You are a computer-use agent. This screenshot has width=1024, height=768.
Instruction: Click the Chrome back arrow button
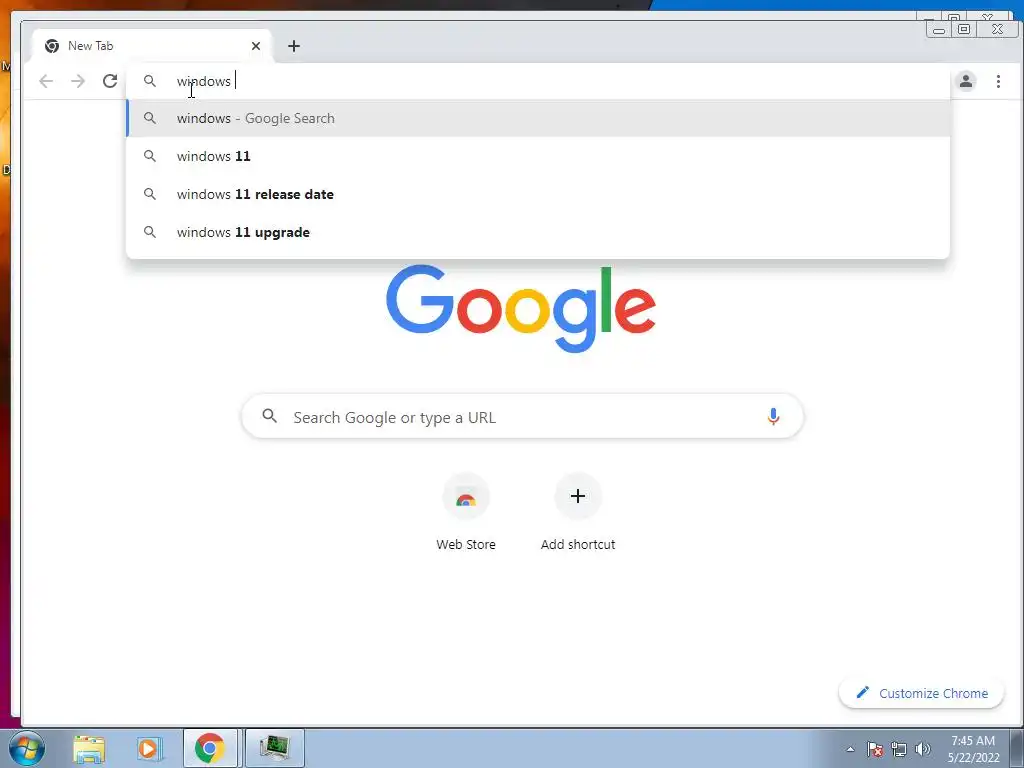46,81
